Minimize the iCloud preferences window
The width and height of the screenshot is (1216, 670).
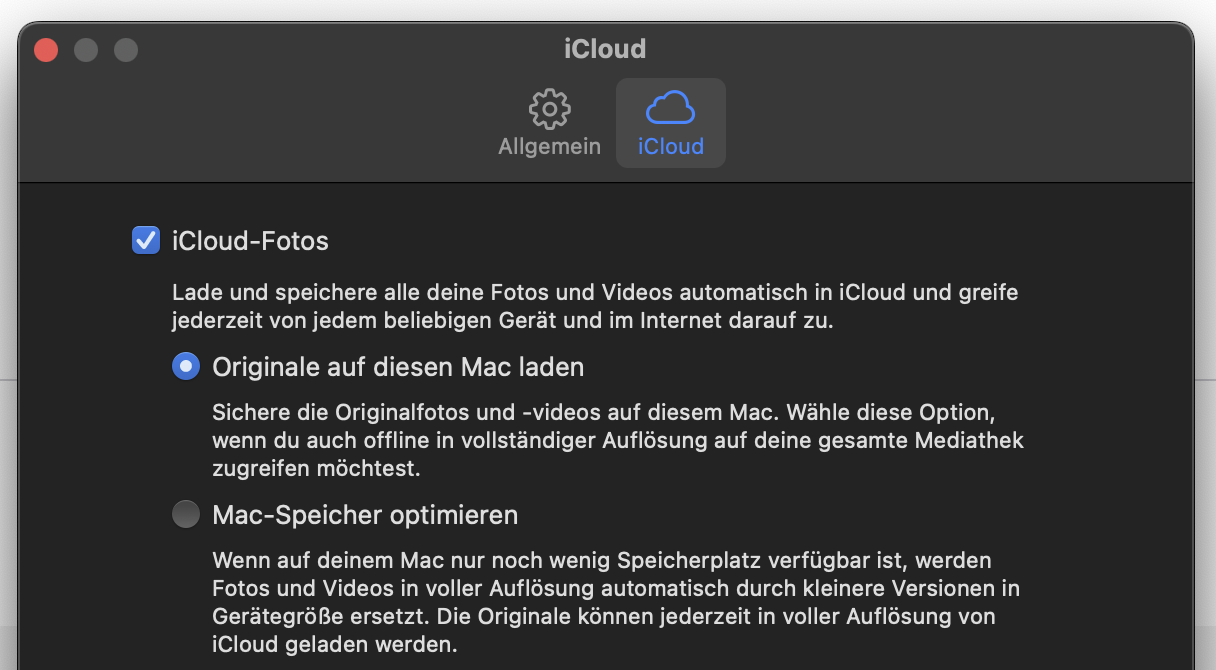pyautogui.click(x=86, y=49)
